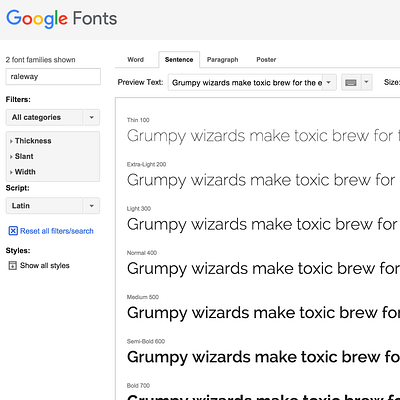
Task: Click Show all styles link
Action: [x=45, y=266]
